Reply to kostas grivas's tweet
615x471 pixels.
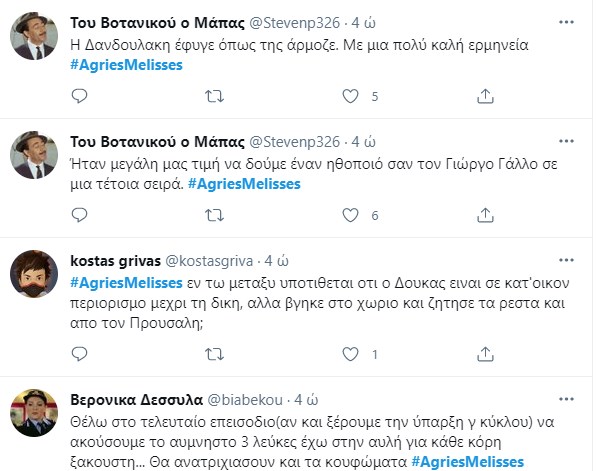pos(82,355)
